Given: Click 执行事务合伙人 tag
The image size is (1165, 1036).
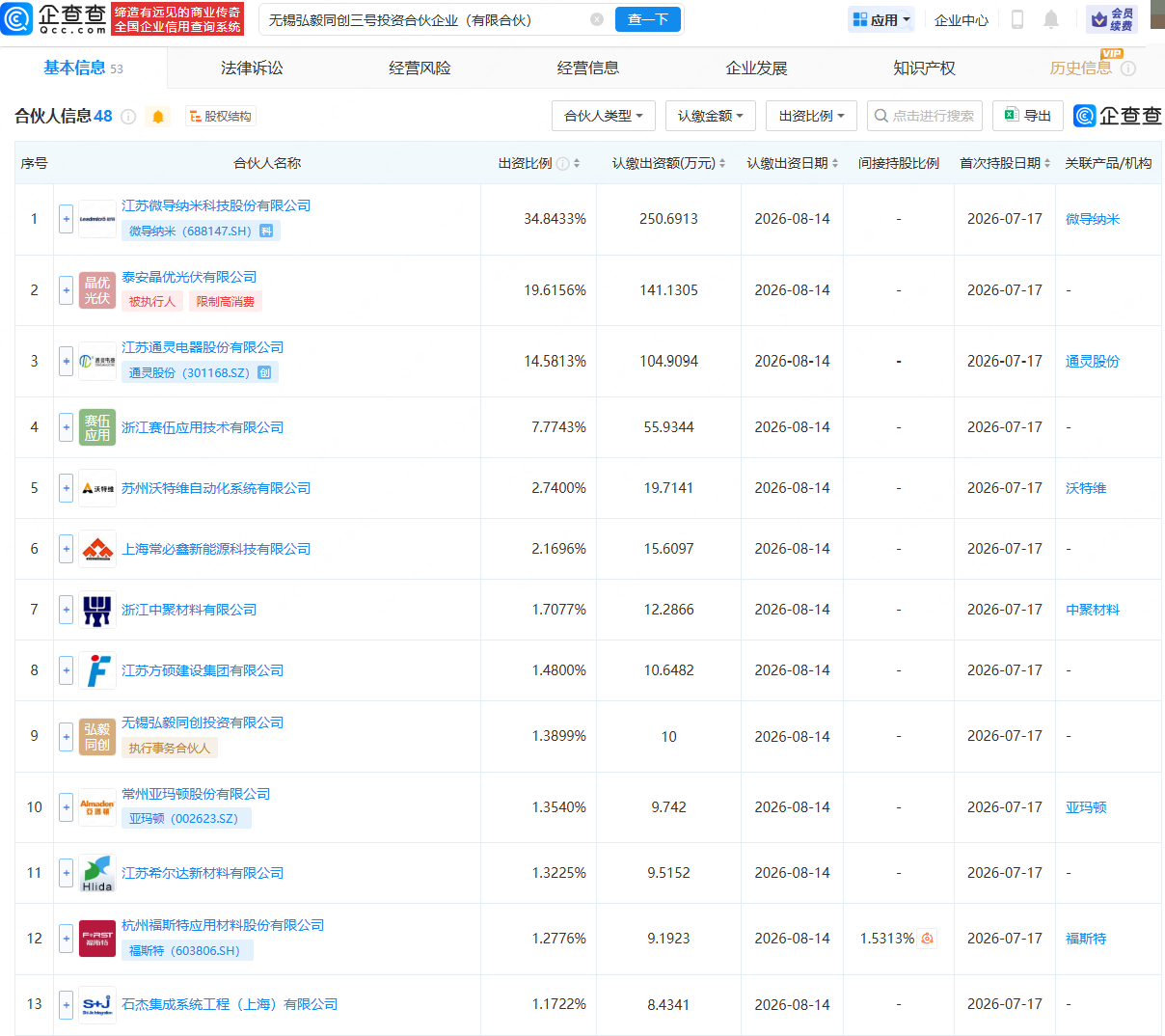Looking at the screenshot, I should coord(170,749).
